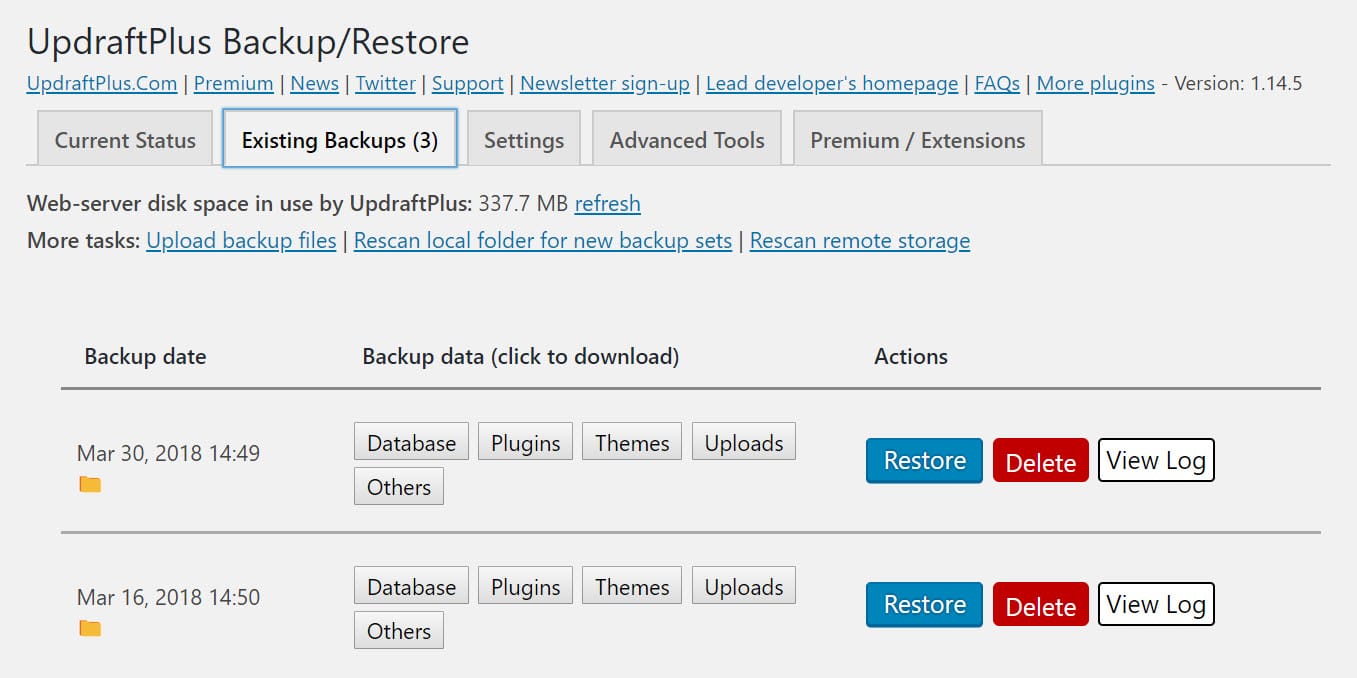Click the Actions column header
This screenshot has height=678, width=1357.
click(911, 357)
